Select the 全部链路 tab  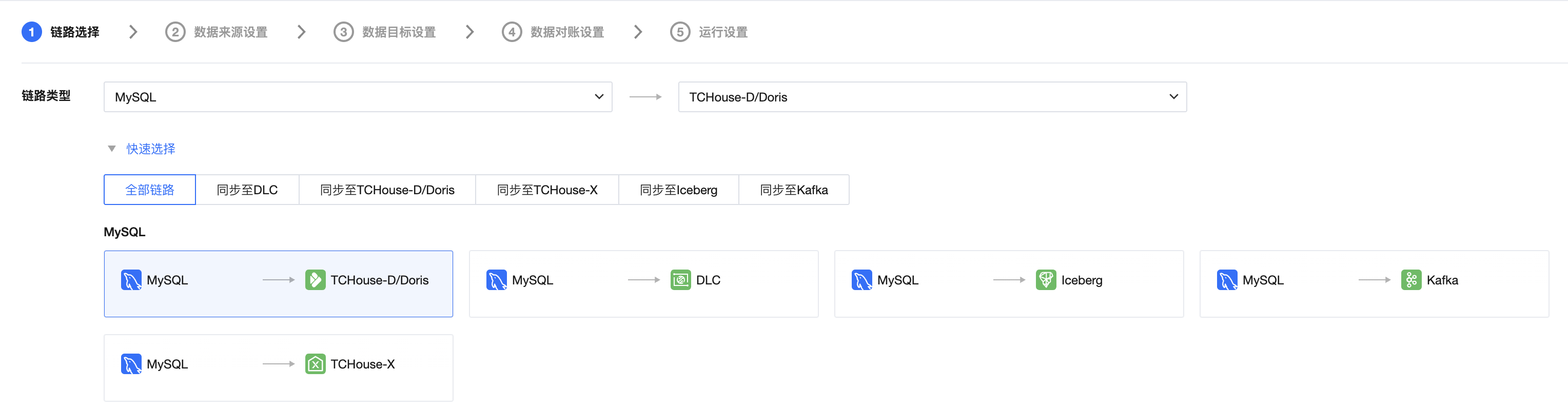(150, 190)
